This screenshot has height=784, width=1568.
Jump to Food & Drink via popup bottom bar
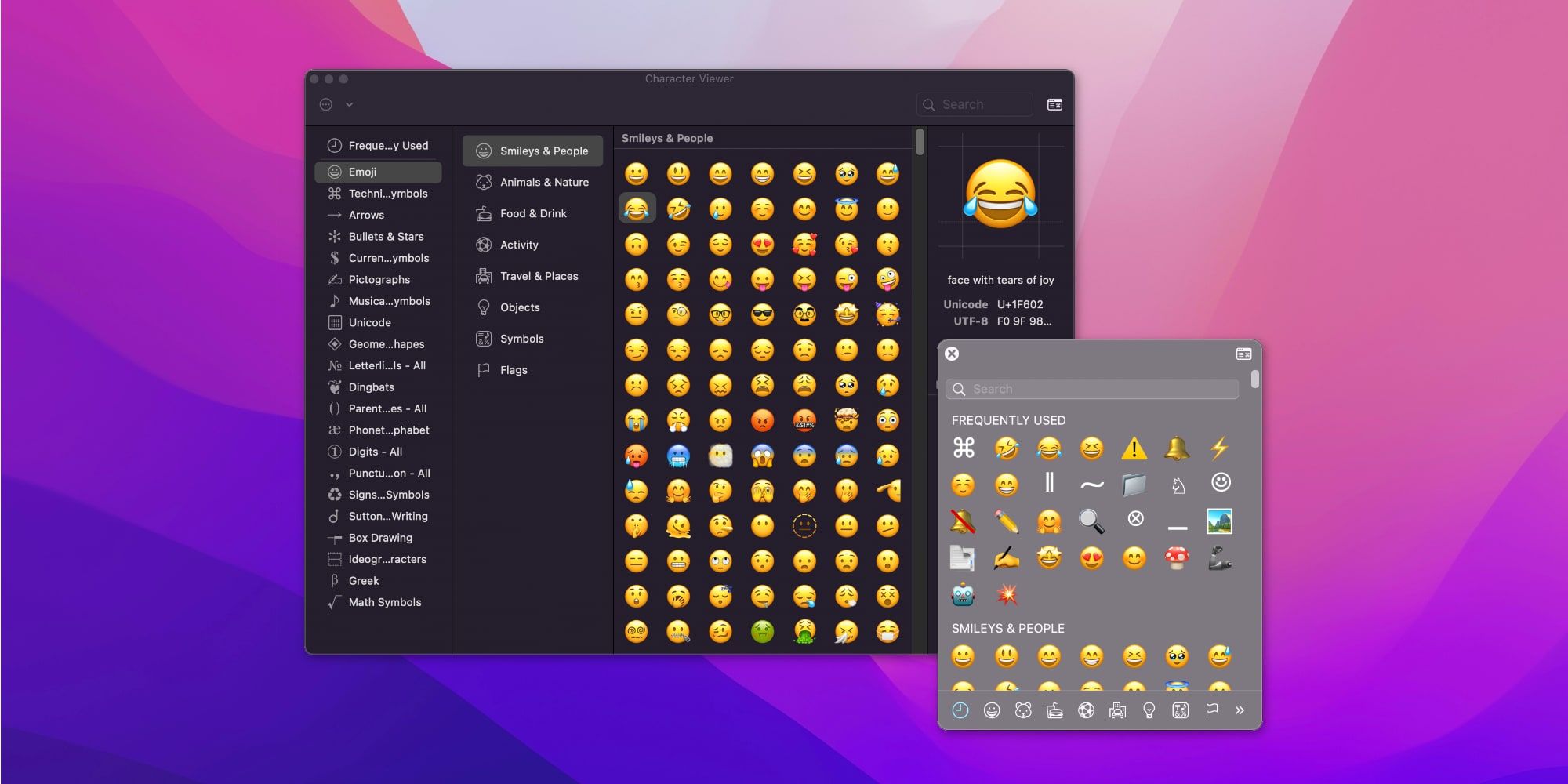click(1054, 710)
